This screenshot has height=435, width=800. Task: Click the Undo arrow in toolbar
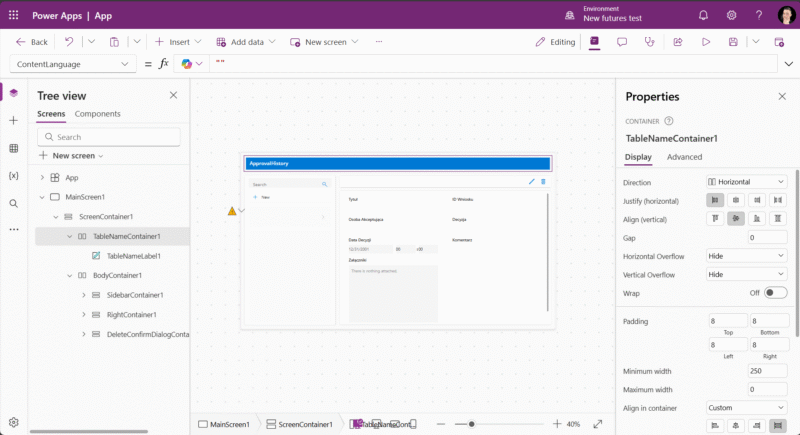(x=69, y=42)
